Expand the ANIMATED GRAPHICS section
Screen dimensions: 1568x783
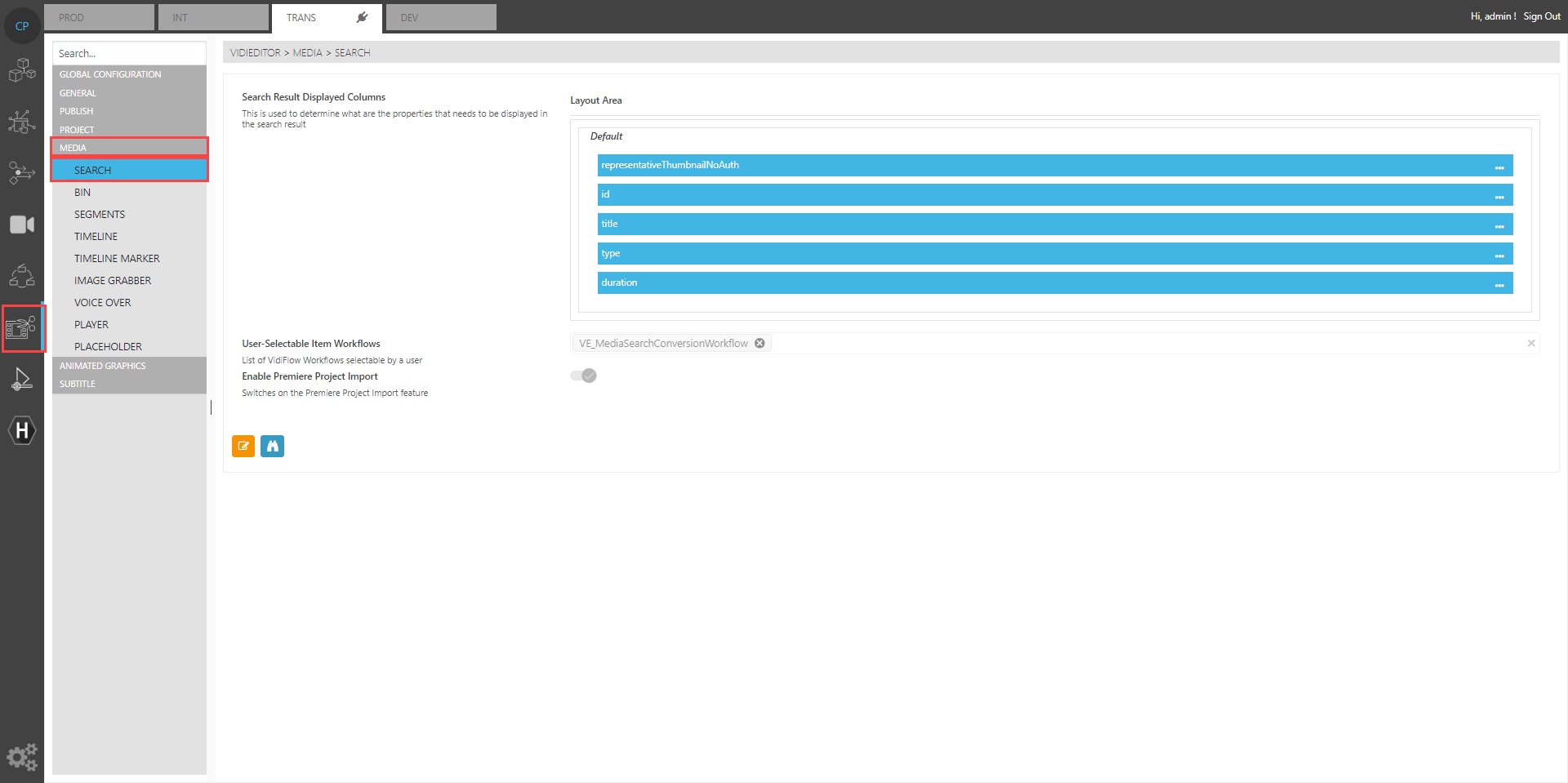103,366
